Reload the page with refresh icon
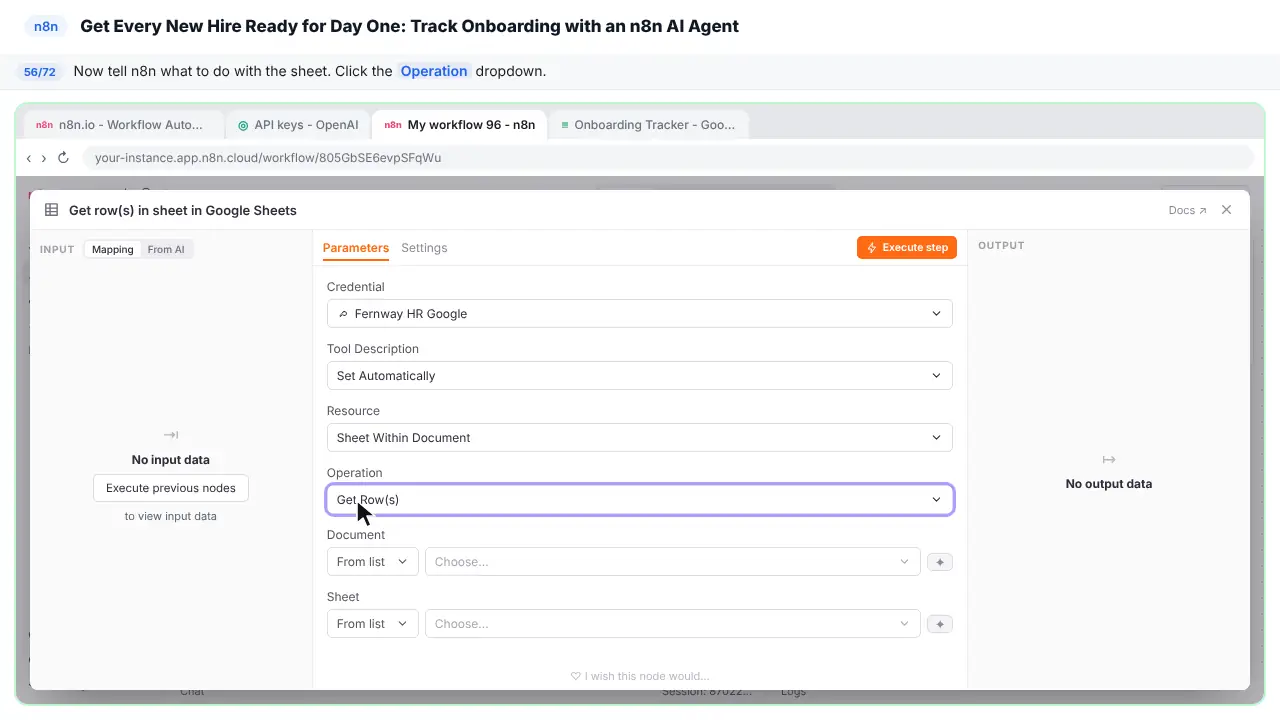Viewport: 1280px width, 720px height. click(x=63, y=158)
